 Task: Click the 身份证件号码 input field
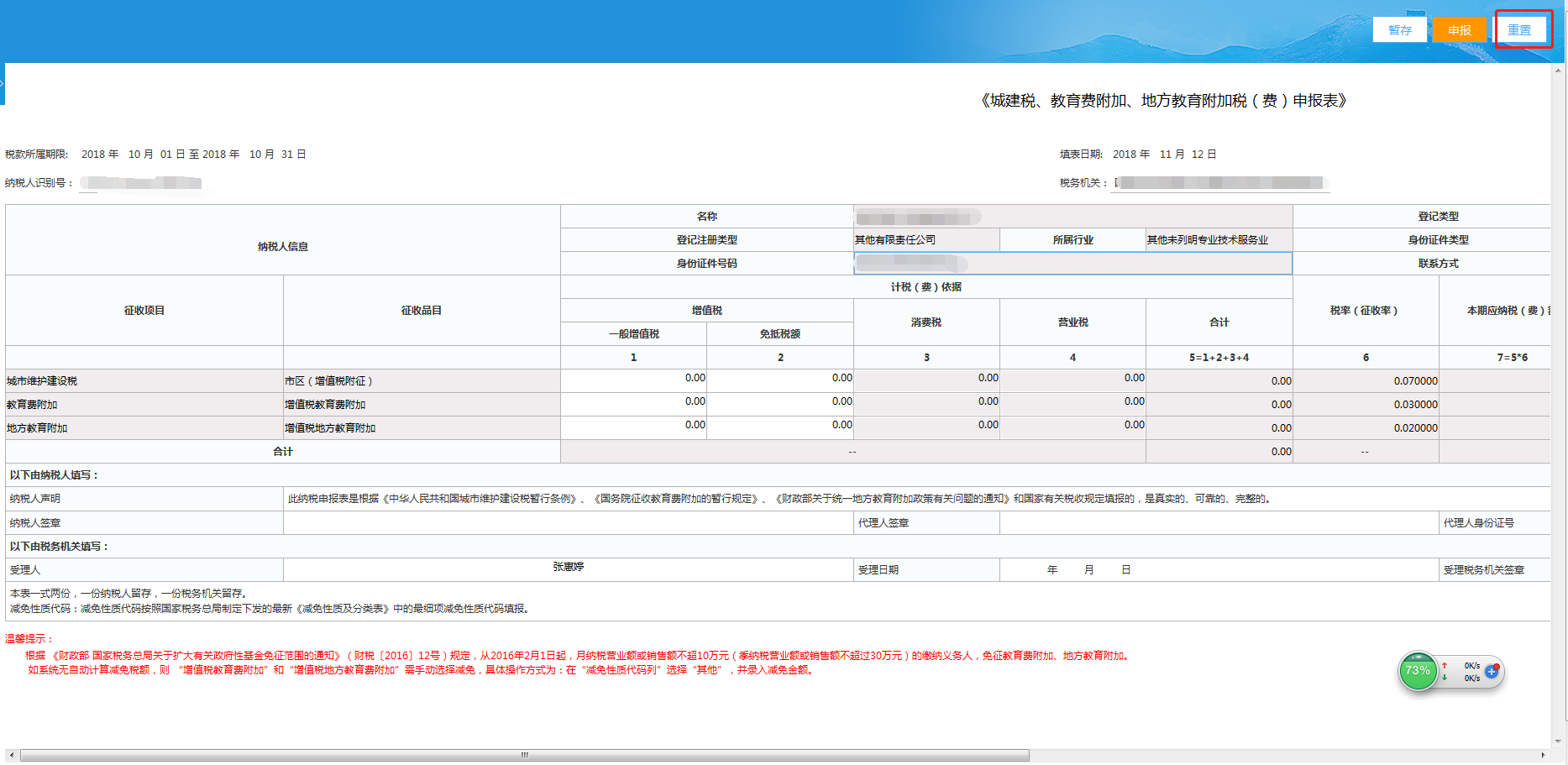(x=1072, y=263)
